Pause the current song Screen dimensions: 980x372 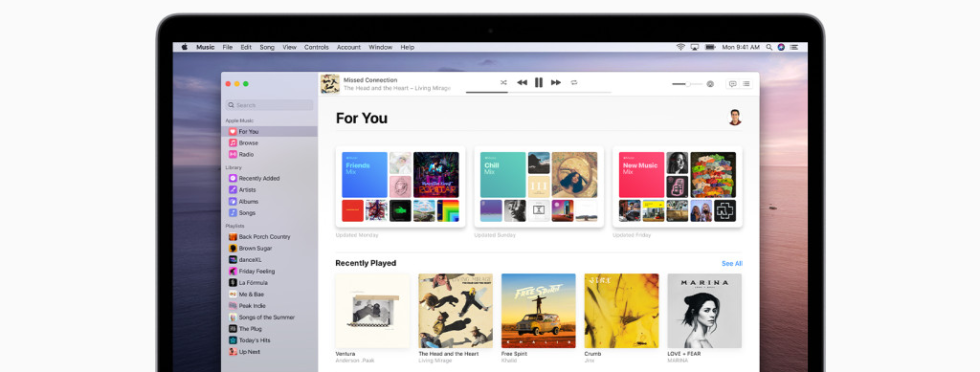coord(539,83)
